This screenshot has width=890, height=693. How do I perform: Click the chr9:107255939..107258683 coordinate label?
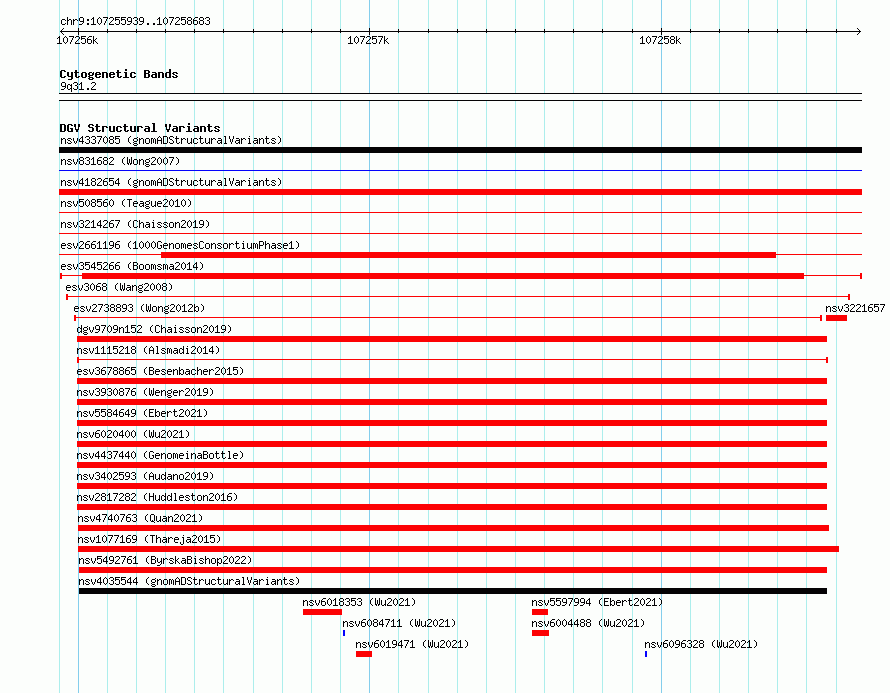(x=135, y=21)
